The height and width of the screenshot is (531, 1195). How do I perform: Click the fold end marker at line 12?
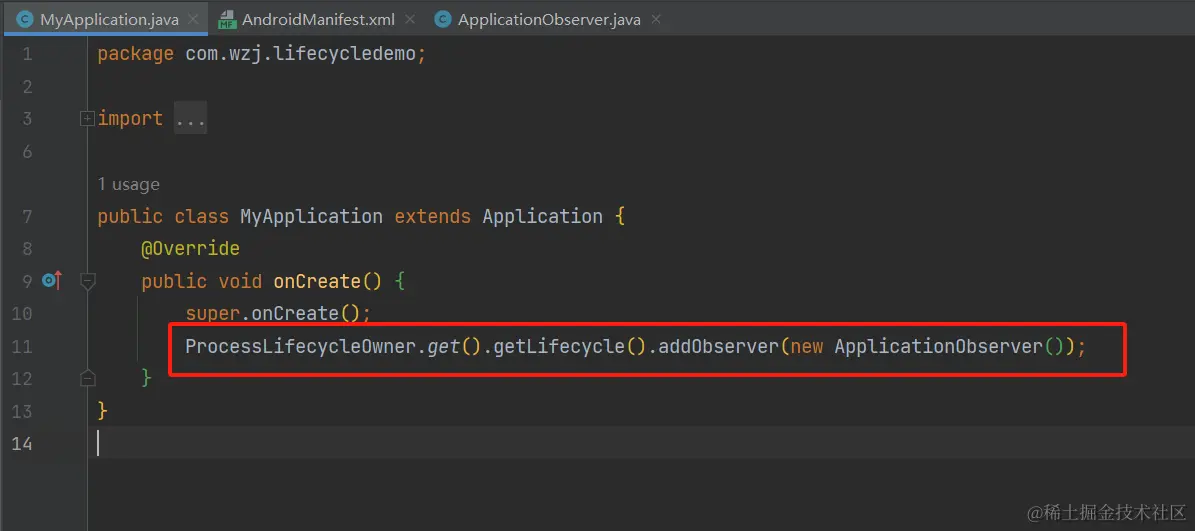point(88,378)
